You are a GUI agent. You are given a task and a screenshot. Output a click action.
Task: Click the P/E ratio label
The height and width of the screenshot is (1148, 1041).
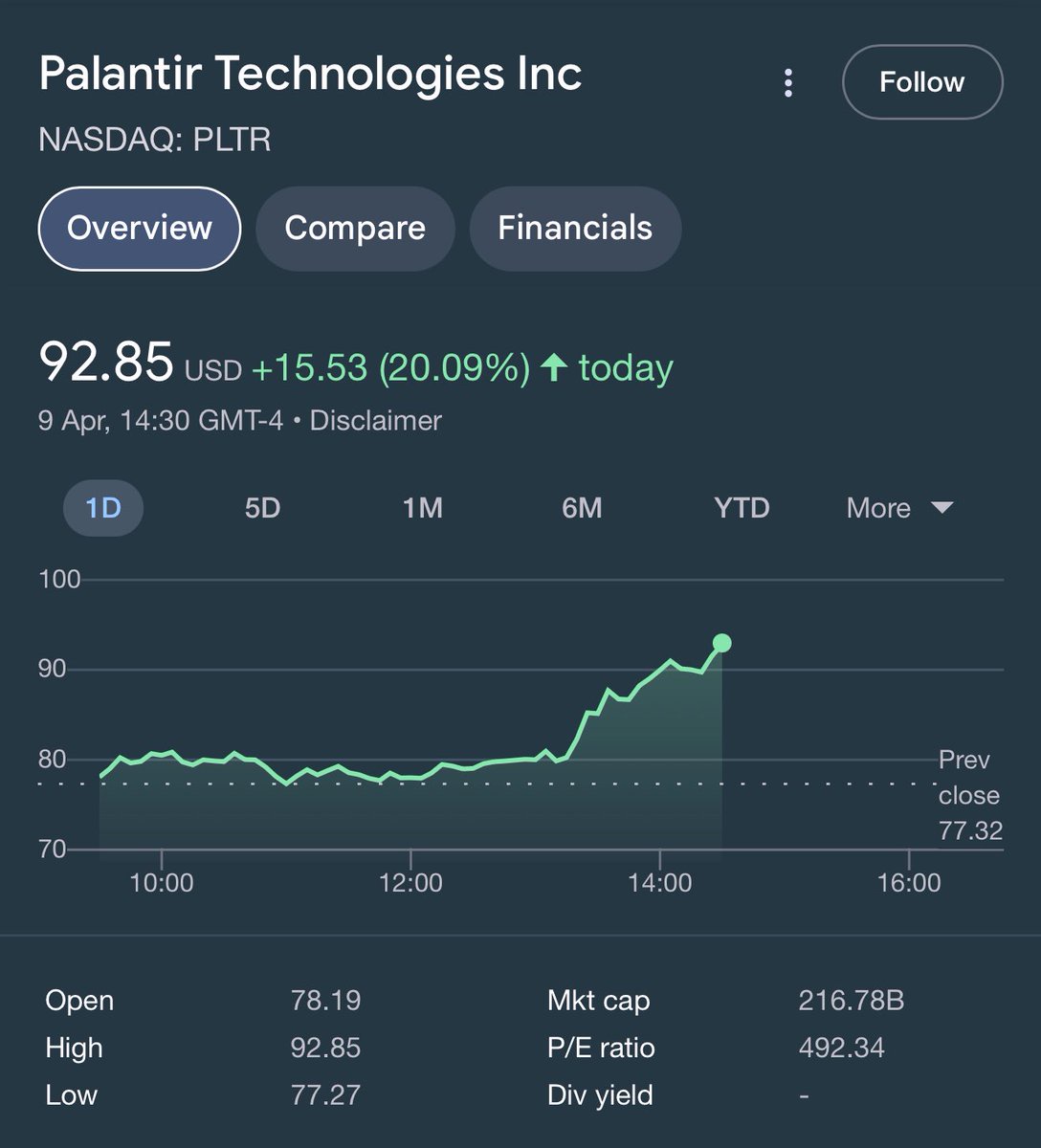pos(601,1048)
